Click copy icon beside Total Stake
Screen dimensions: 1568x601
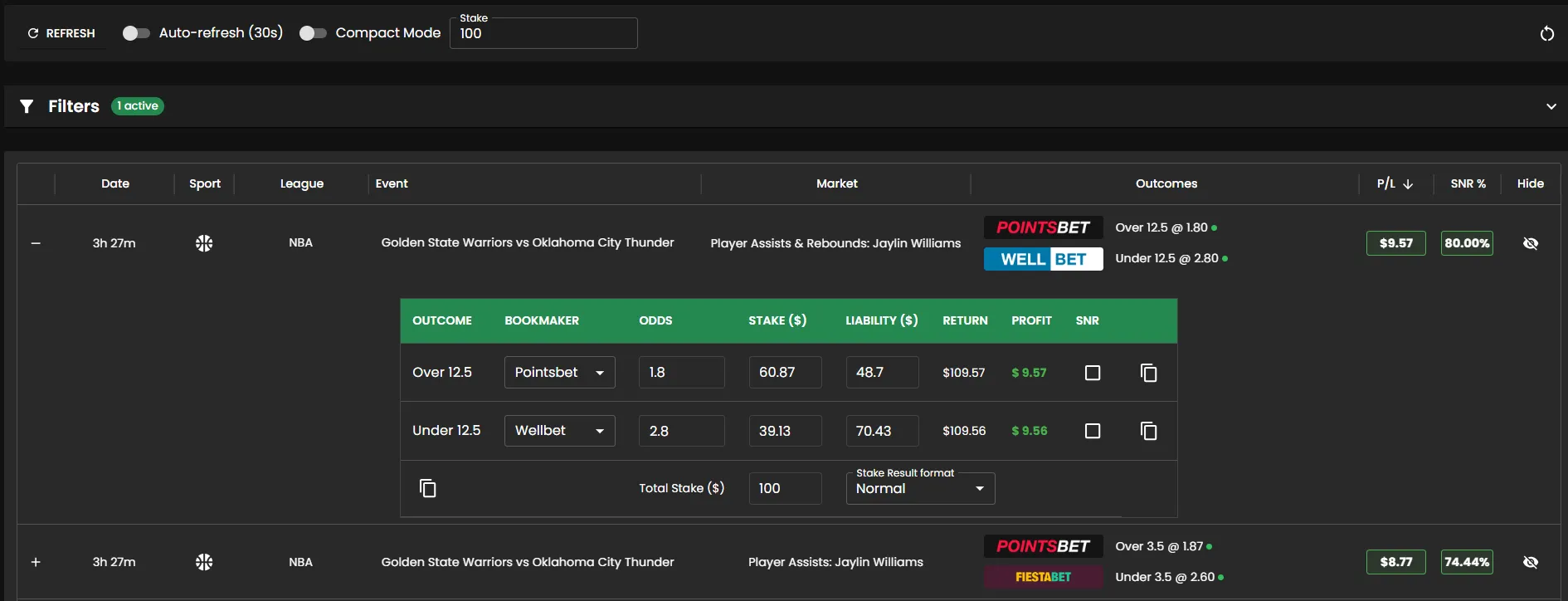pos(428,488)
